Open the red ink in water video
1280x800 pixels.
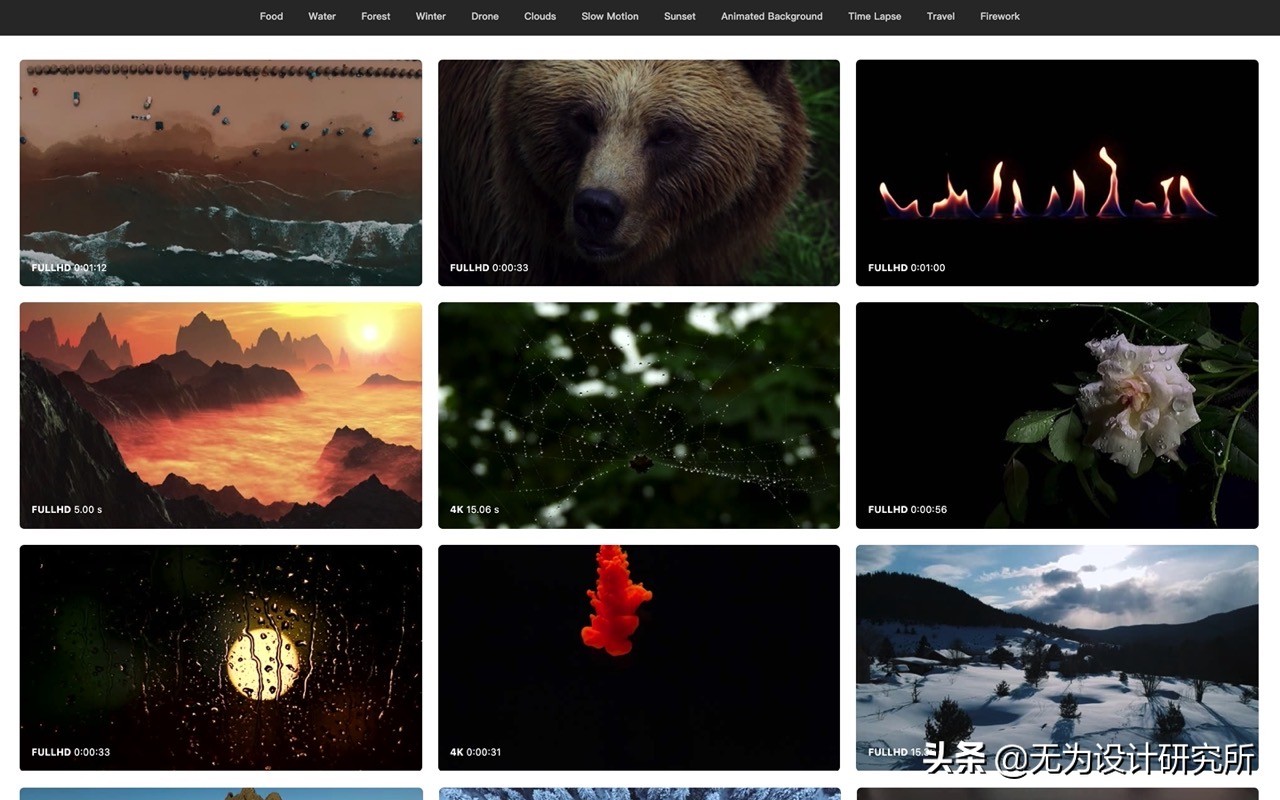[639, 658]
